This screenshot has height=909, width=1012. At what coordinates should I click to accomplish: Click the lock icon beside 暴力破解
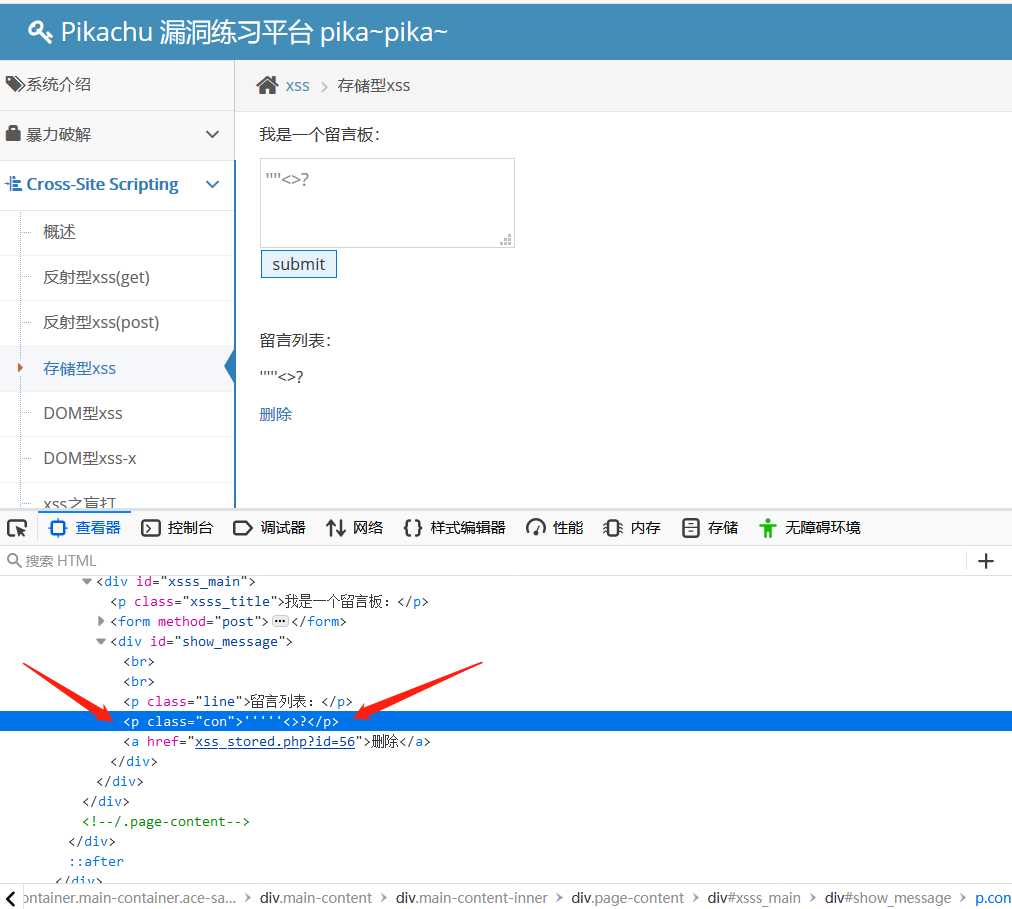13,134
